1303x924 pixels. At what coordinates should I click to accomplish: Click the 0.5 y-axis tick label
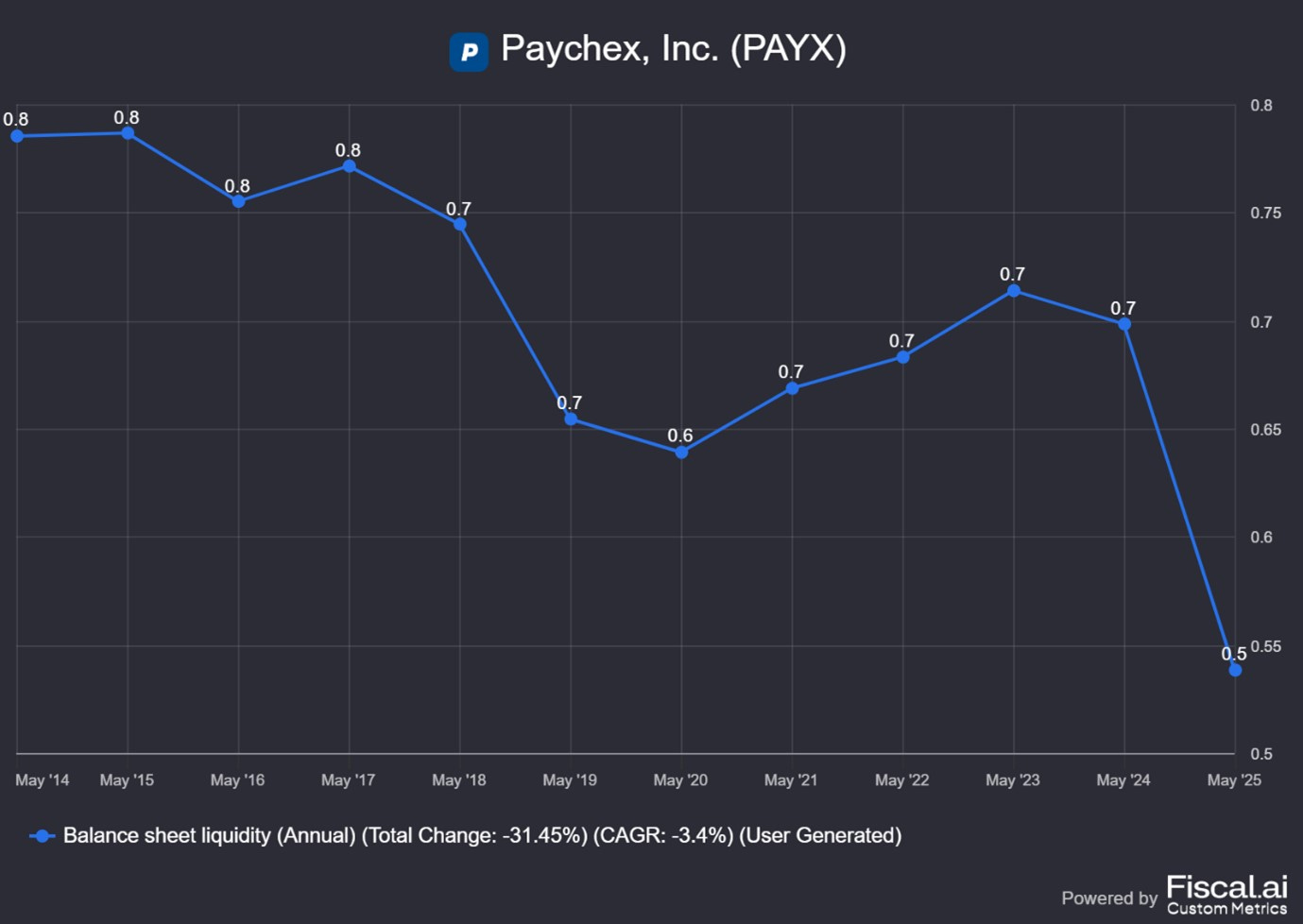click(1261, 754)
